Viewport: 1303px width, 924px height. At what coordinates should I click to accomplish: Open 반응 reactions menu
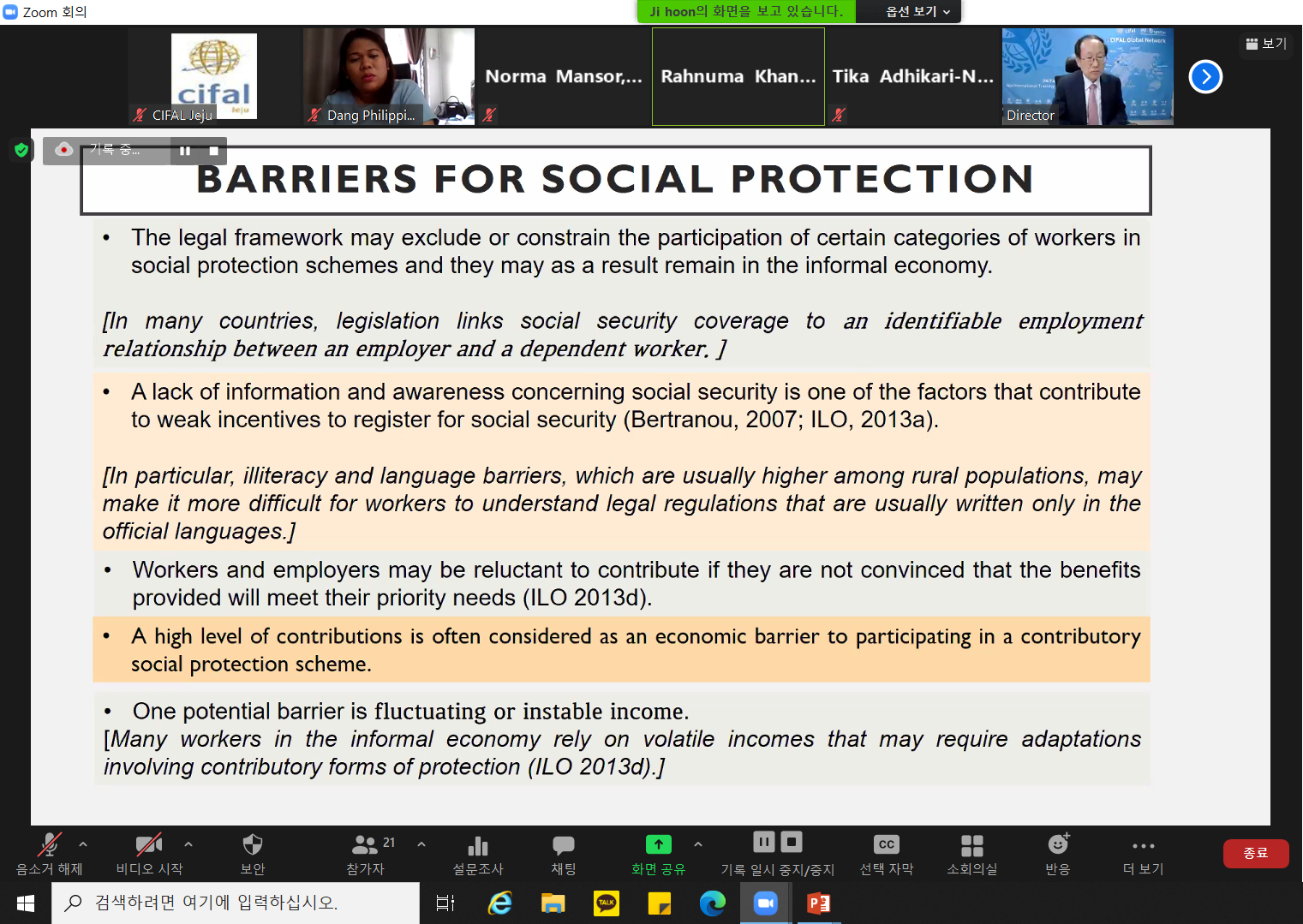(x=1058, y=854)
